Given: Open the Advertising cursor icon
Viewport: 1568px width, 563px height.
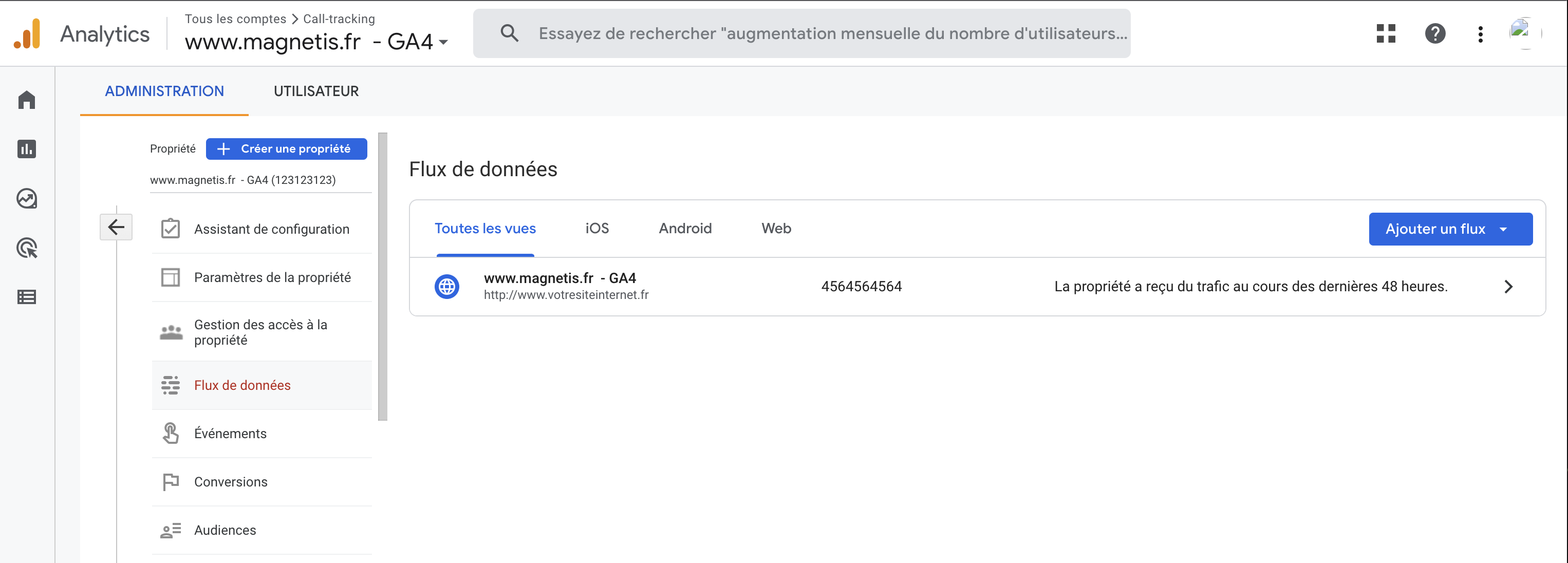Looking at the screenshot, I should [x=27, y=248].
